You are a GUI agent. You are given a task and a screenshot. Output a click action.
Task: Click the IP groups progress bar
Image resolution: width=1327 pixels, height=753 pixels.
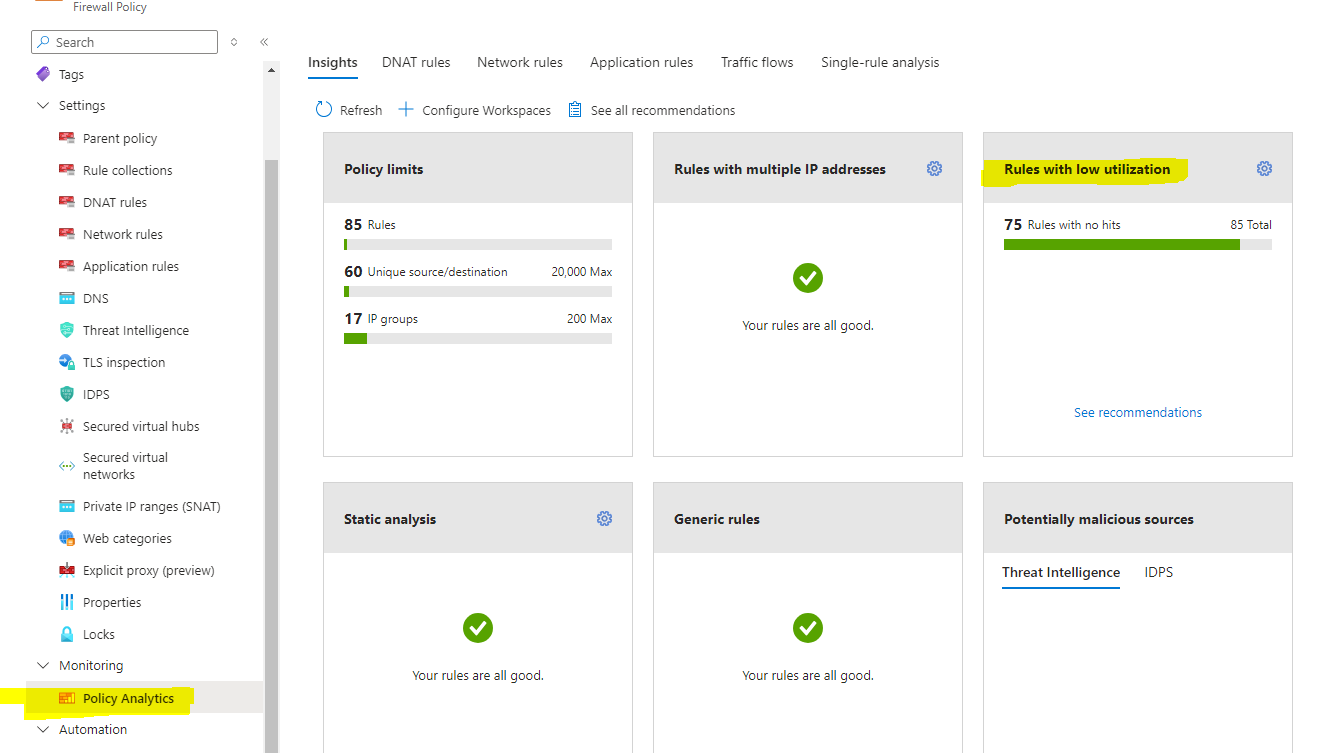tap(478, 338)
